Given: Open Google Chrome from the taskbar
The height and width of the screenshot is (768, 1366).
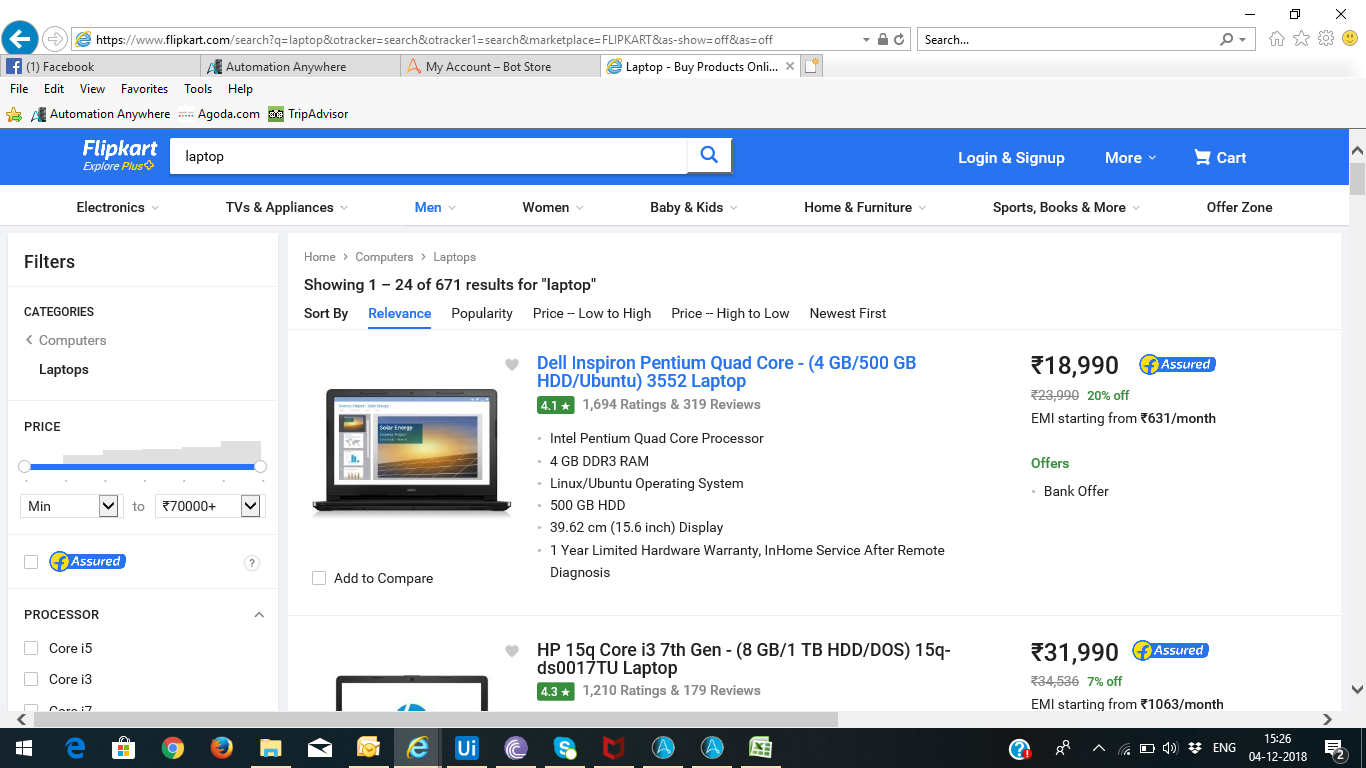Looking at the screenshot, I should (173, 748).
